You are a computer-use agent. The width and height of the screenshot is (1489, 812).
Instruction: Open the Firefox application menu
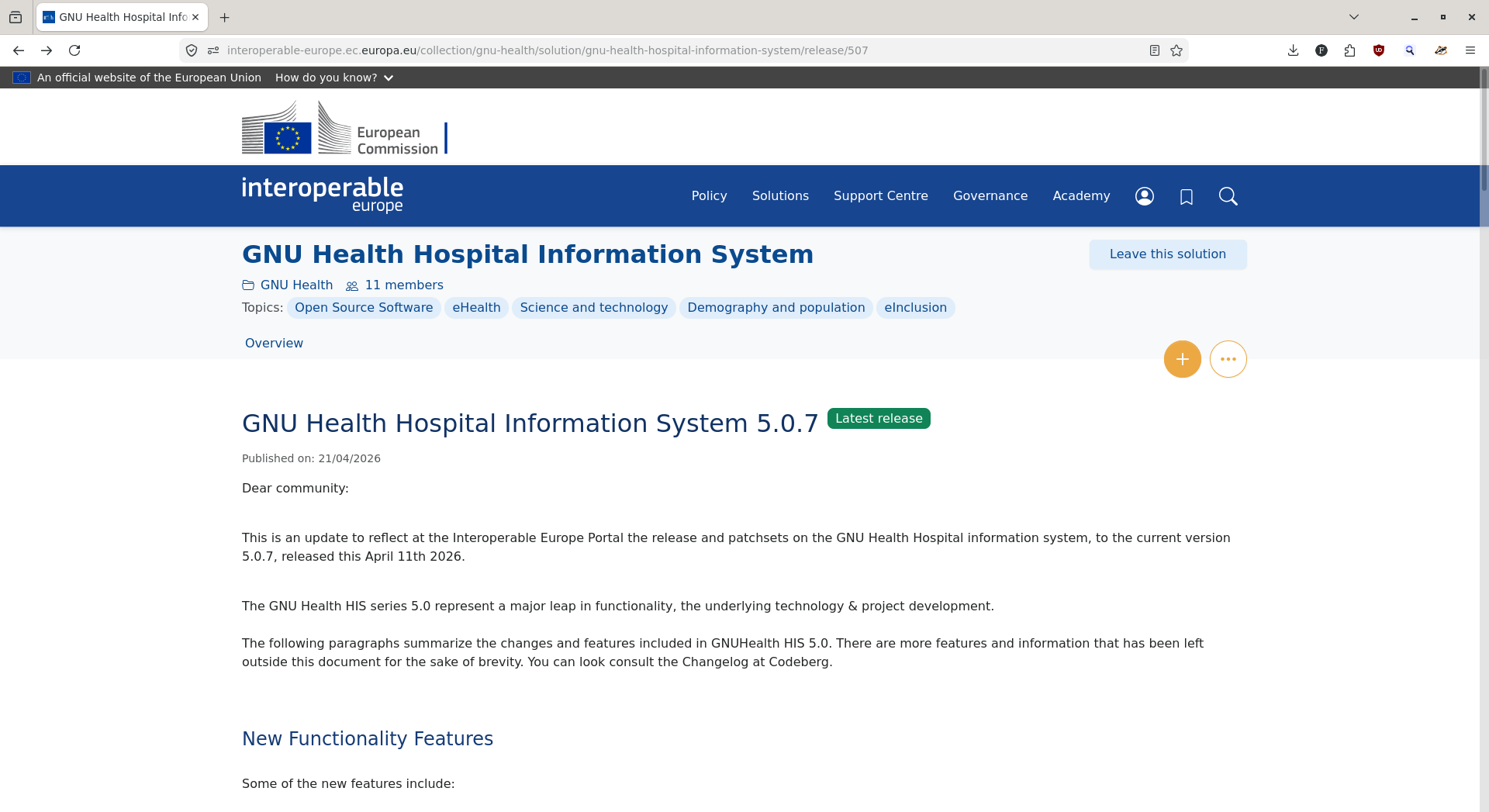[1470, 50]
